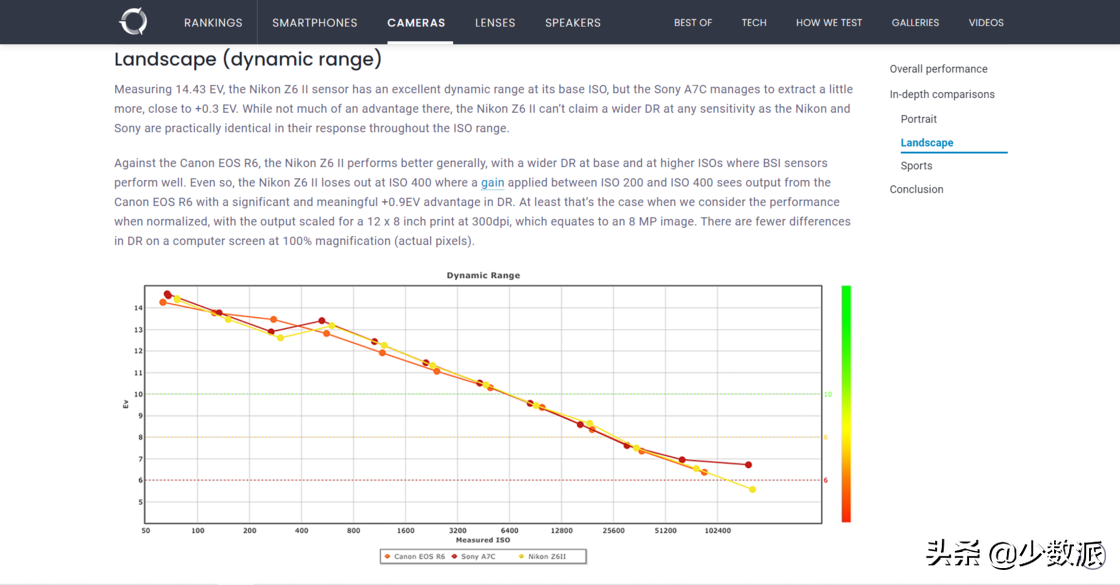
Task: Jump to the Conclusion section
Action: pyautogui.click(x=916, y=189)
